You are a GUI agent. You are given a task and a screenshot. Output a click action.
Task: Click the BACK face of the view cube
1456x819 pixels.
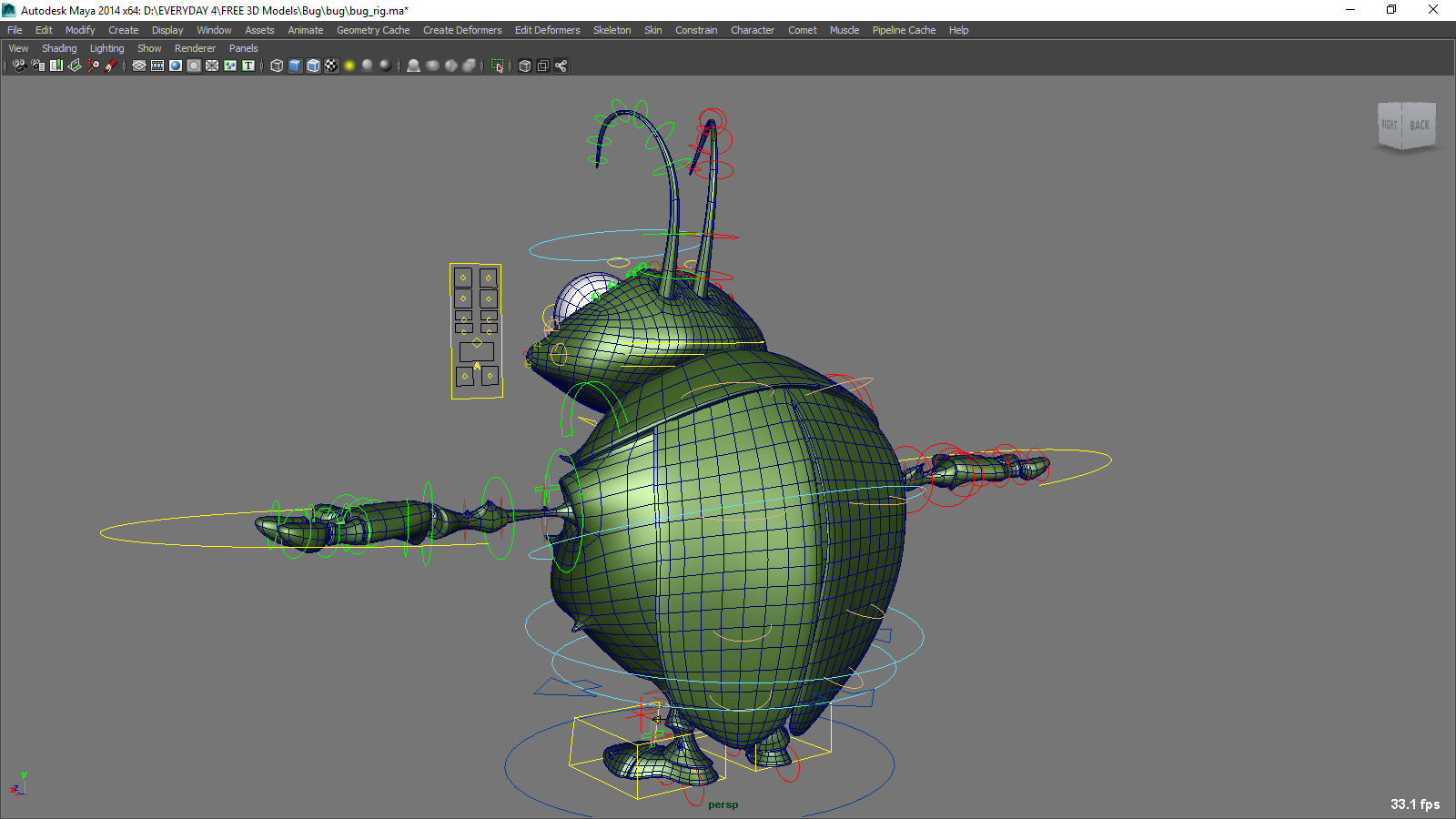[1419, 126]
